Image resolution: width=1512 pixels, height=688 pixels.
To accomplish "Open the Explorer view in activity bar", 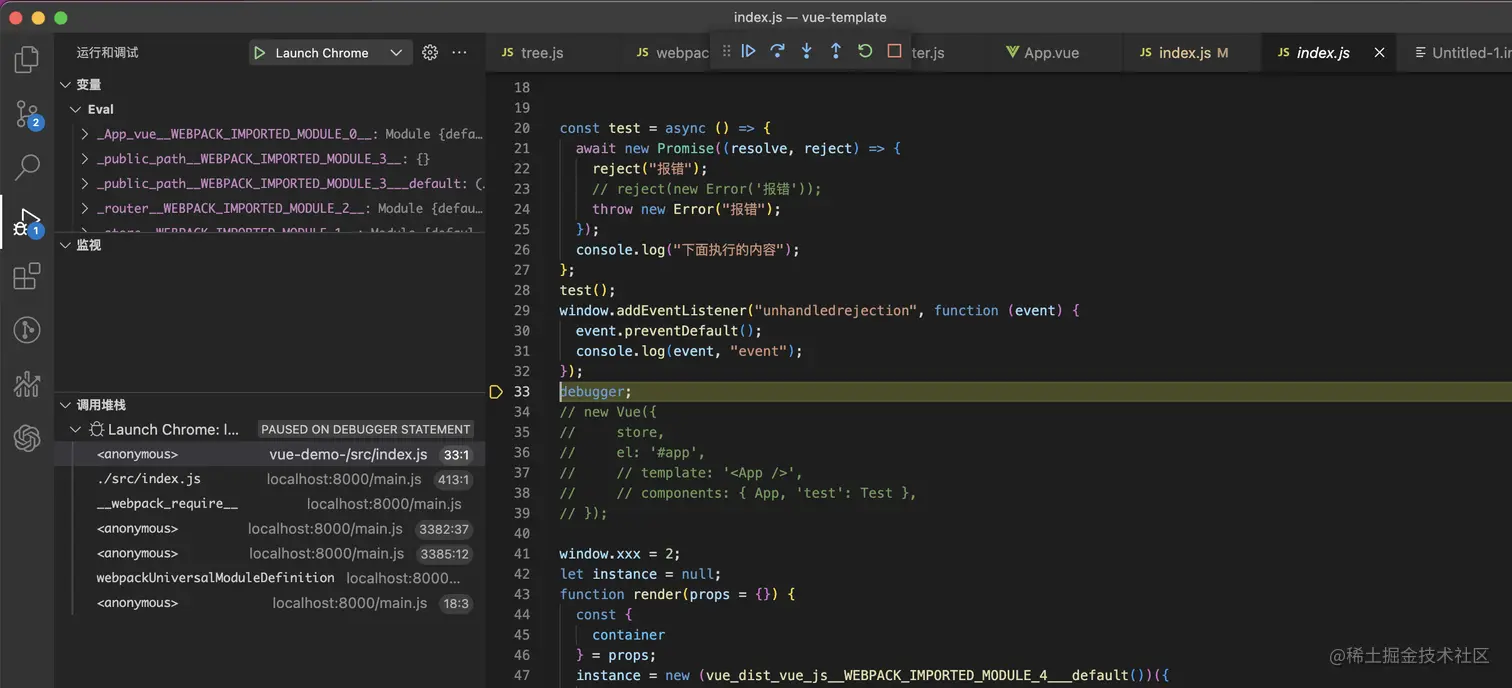I will point(27,60).
